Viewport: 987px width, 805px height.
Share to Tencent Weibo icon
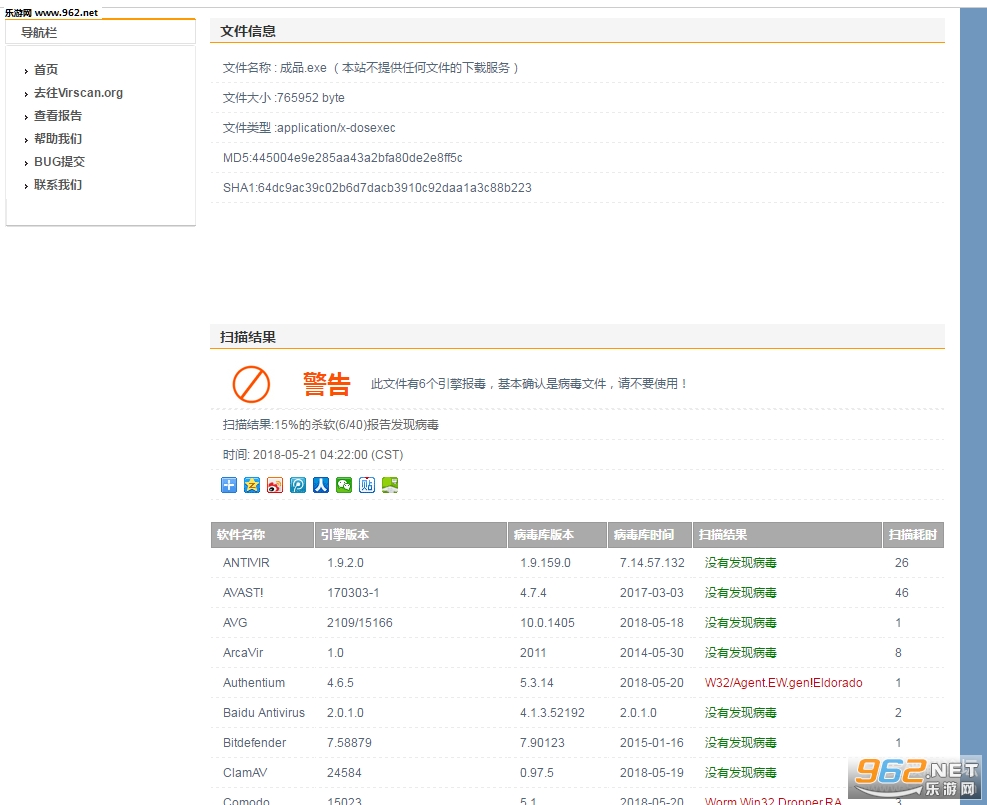point(298,485)
